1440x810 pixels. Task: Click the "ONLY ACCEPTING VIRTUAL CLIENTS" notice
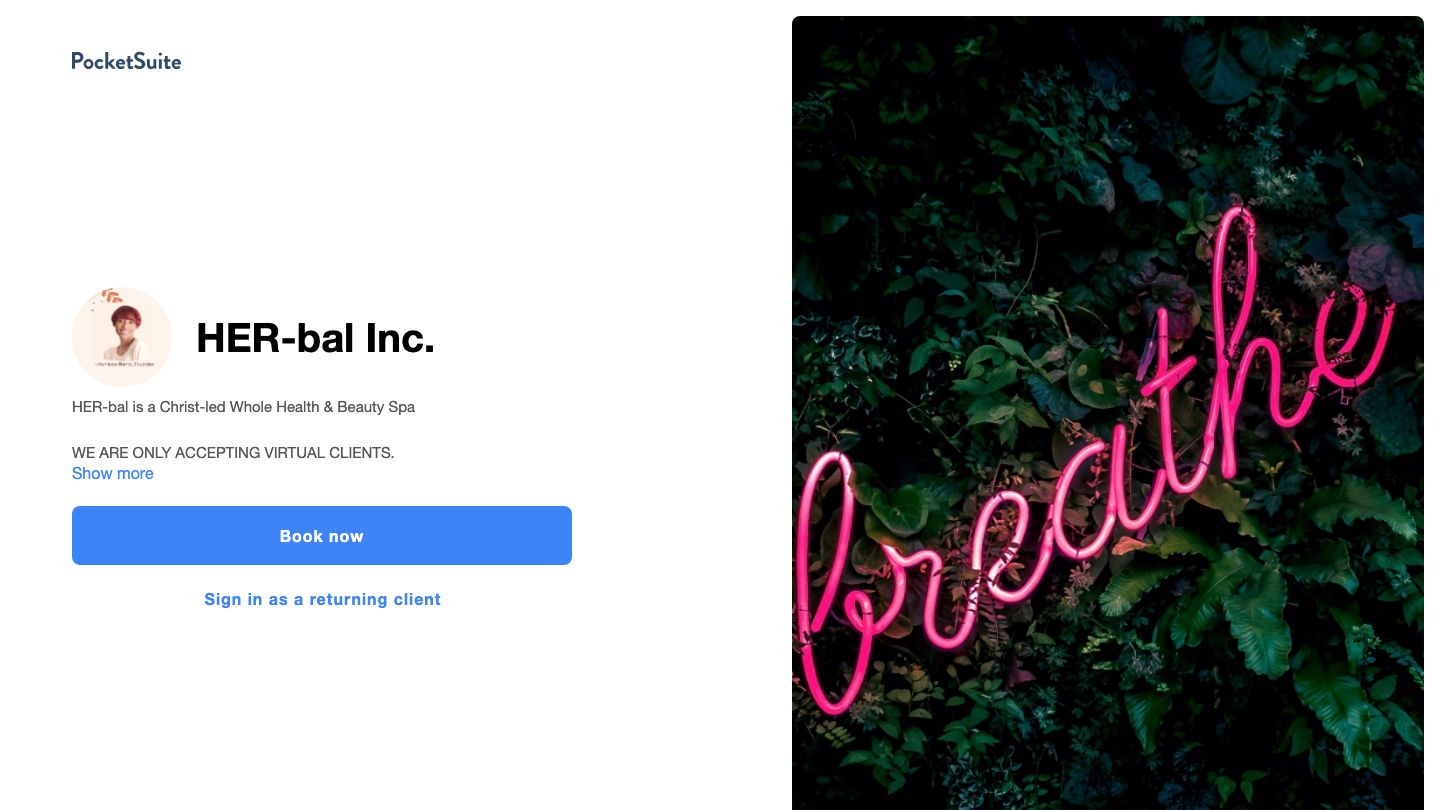coord(233,453)
